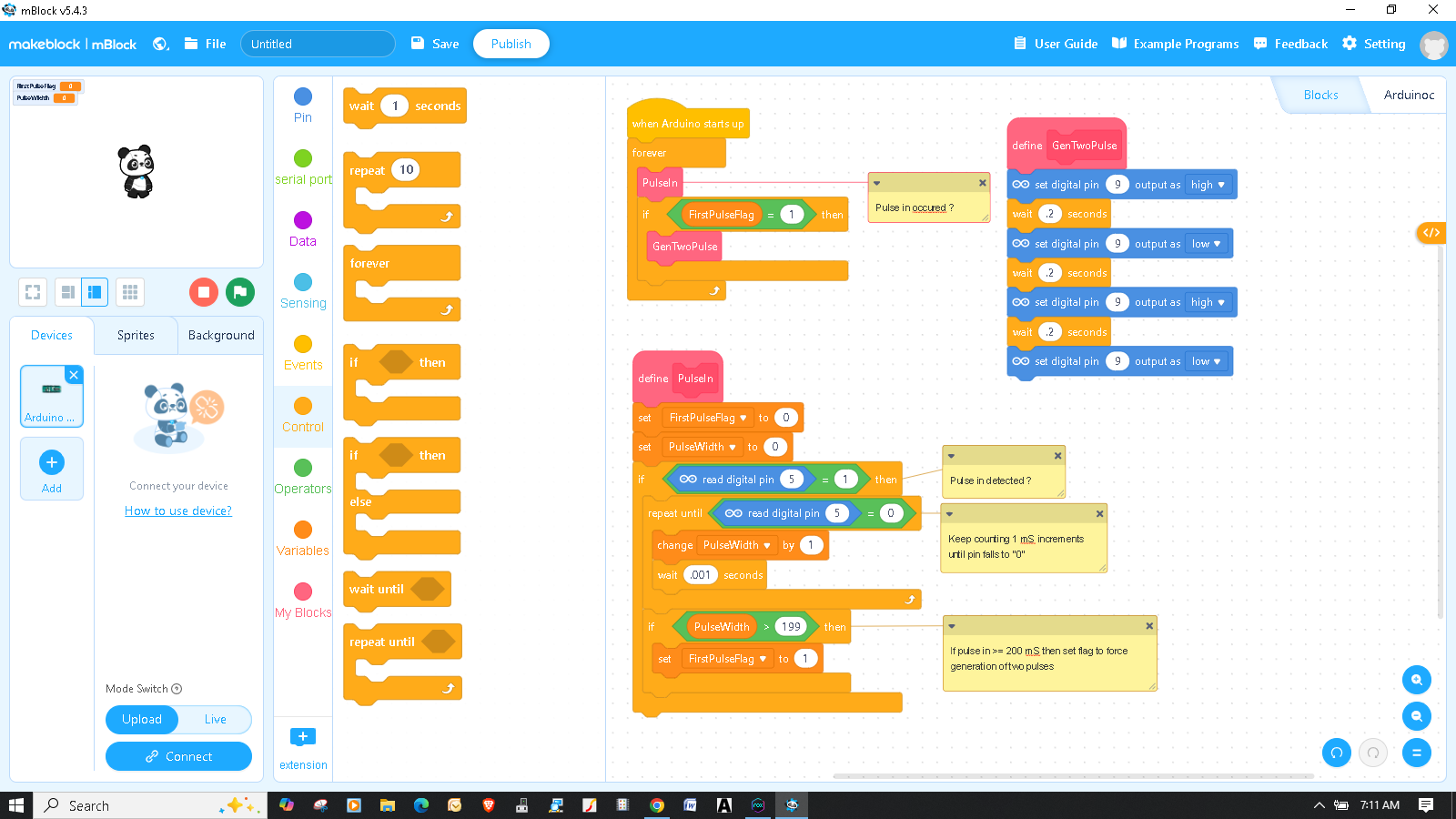Collapse the Keep counting comment
Screen dimensions: 1456x819
[x=949, y=514]
